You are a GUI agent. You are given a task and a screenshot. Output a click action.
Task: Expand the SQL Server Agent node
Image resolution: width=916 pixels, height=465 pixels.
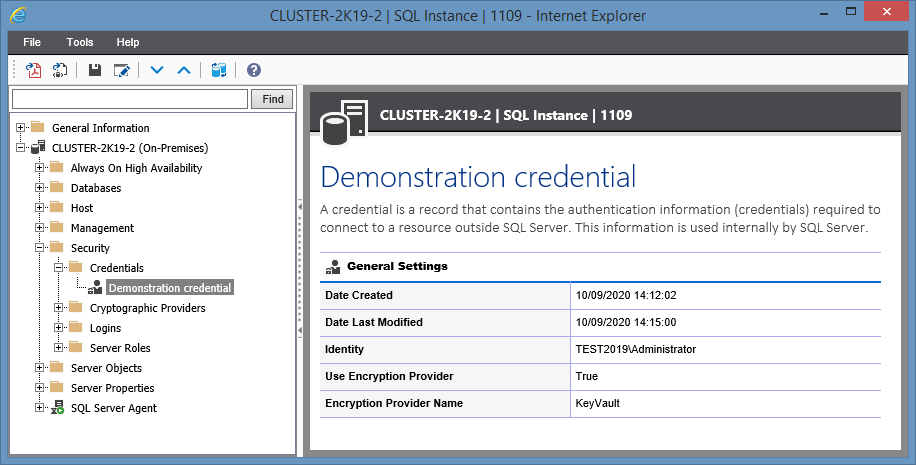pos(39,408)
